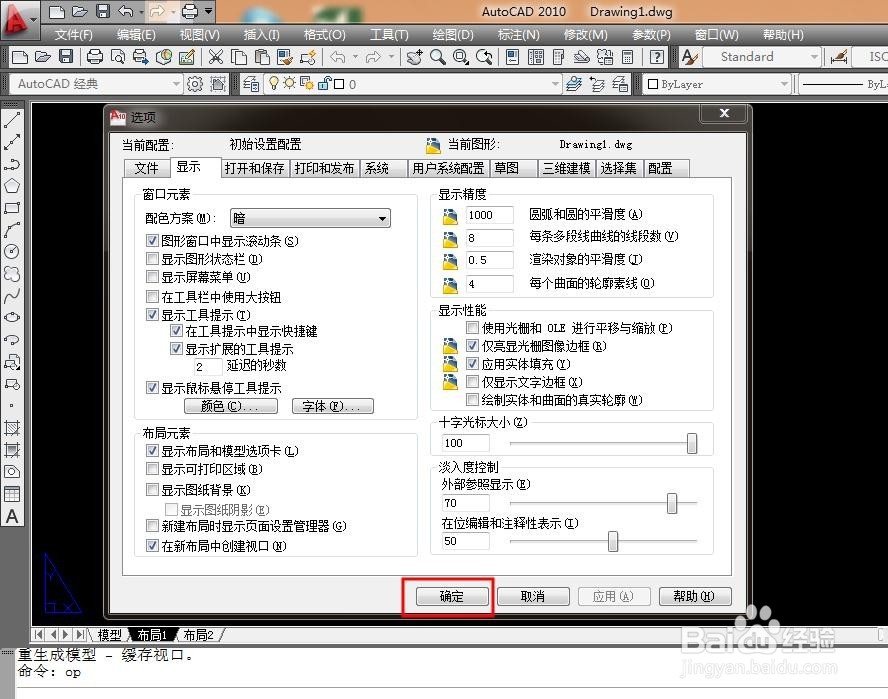This screenshot has height=699, width=888.
Task: Switch to the 打开和保存 tab
Action: pyautogui.click(x=254, y=168)
